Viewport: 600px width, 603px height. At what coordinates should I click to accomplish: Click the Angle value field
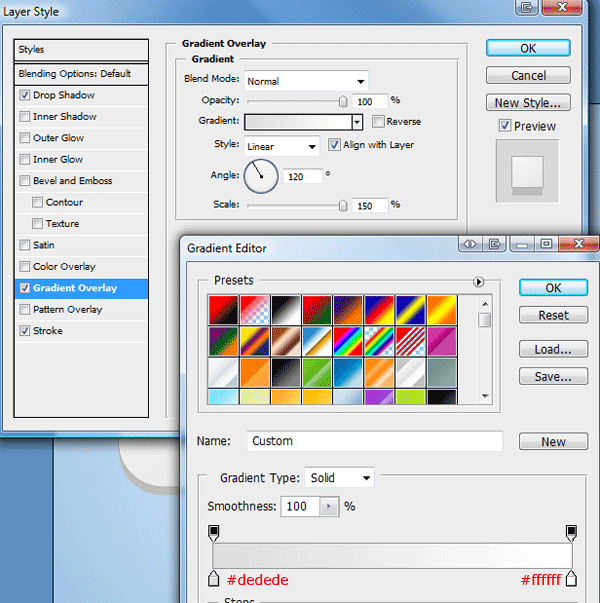pyautogui.click(x=303, y=177)
